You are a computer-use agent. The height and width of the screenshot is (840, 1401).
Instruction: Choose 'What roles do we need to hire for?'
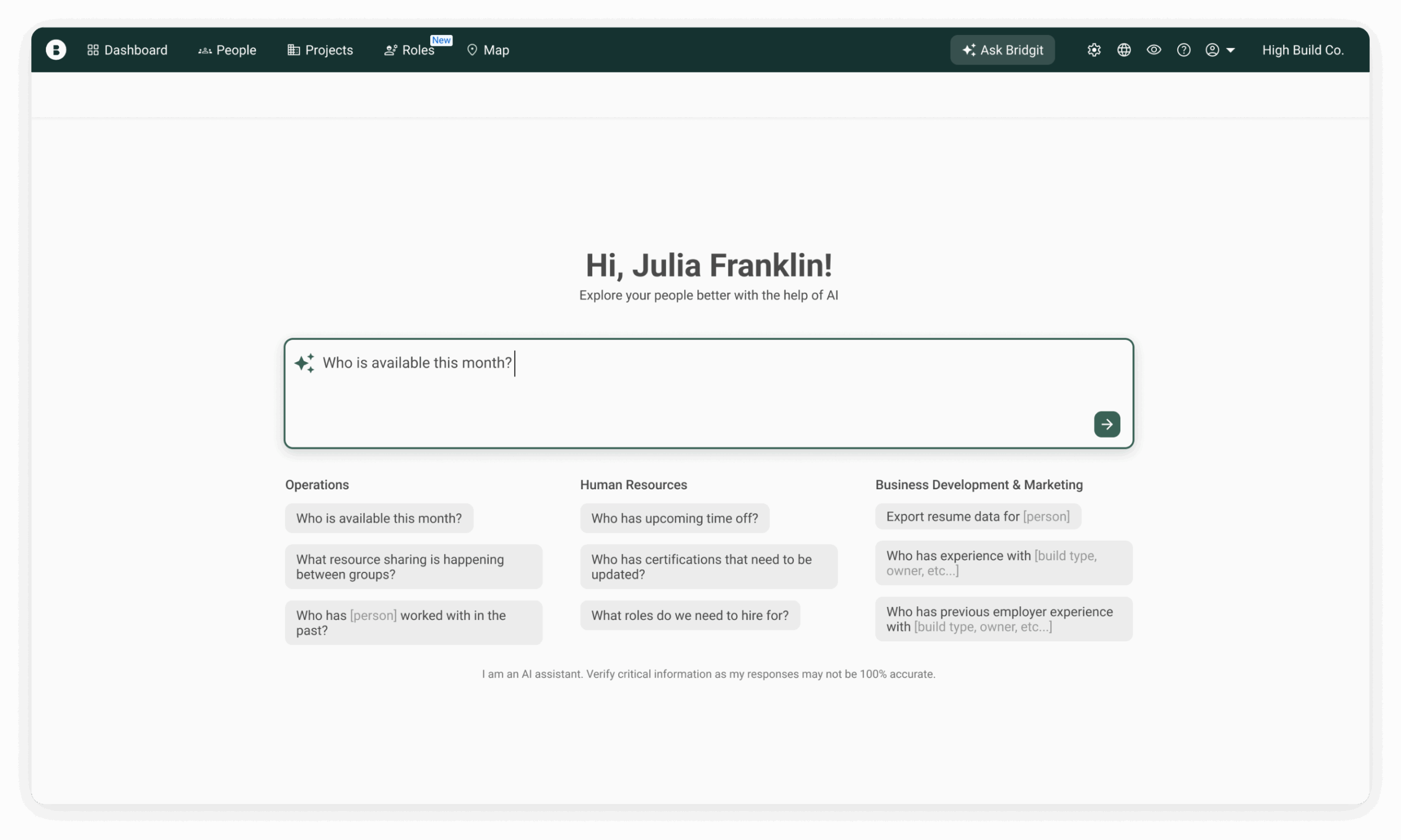tap(690, 615)
